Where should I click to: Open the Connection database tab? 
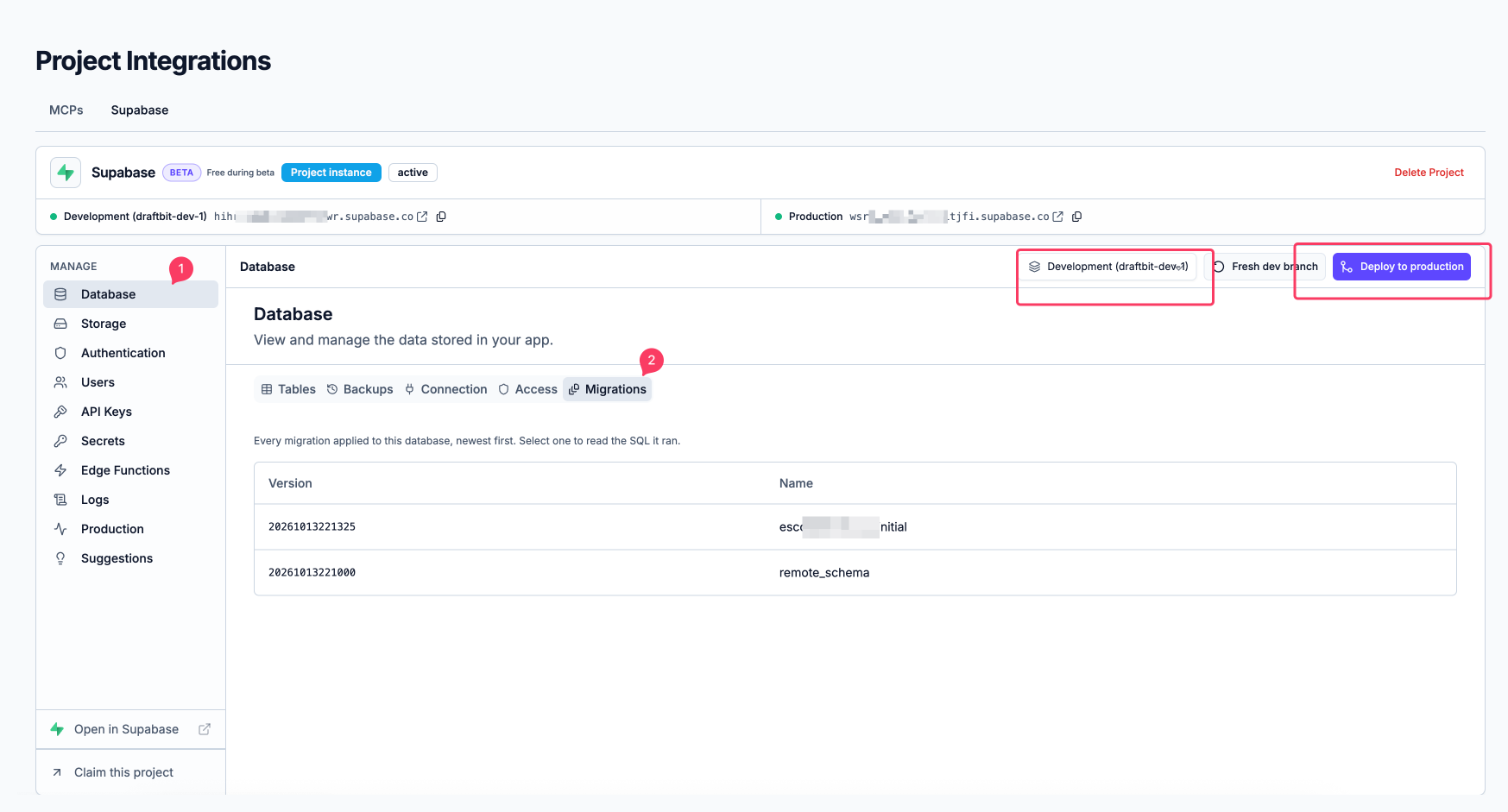coord(446,389)
